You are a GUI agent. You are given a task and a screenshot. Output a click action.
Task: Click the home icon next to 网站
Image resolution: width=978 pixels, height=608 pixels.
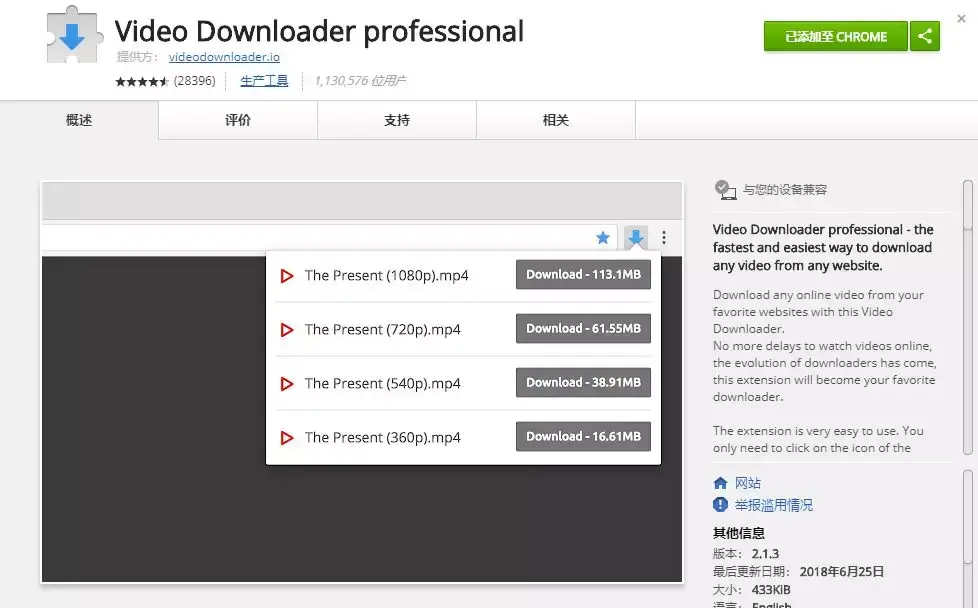(x=720, y=483)
